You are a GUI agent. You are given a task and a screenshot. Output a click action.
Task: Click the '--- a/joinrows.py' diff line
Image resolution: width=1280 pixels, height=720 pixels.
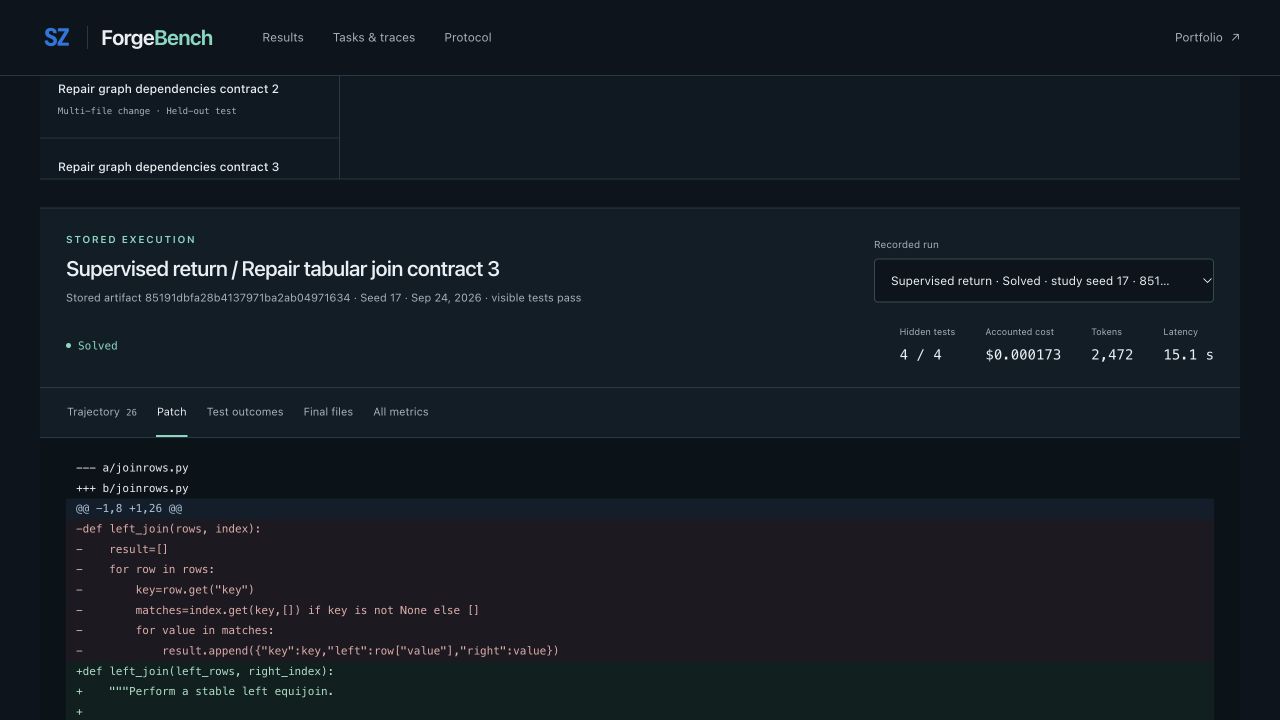click(640, 468)
